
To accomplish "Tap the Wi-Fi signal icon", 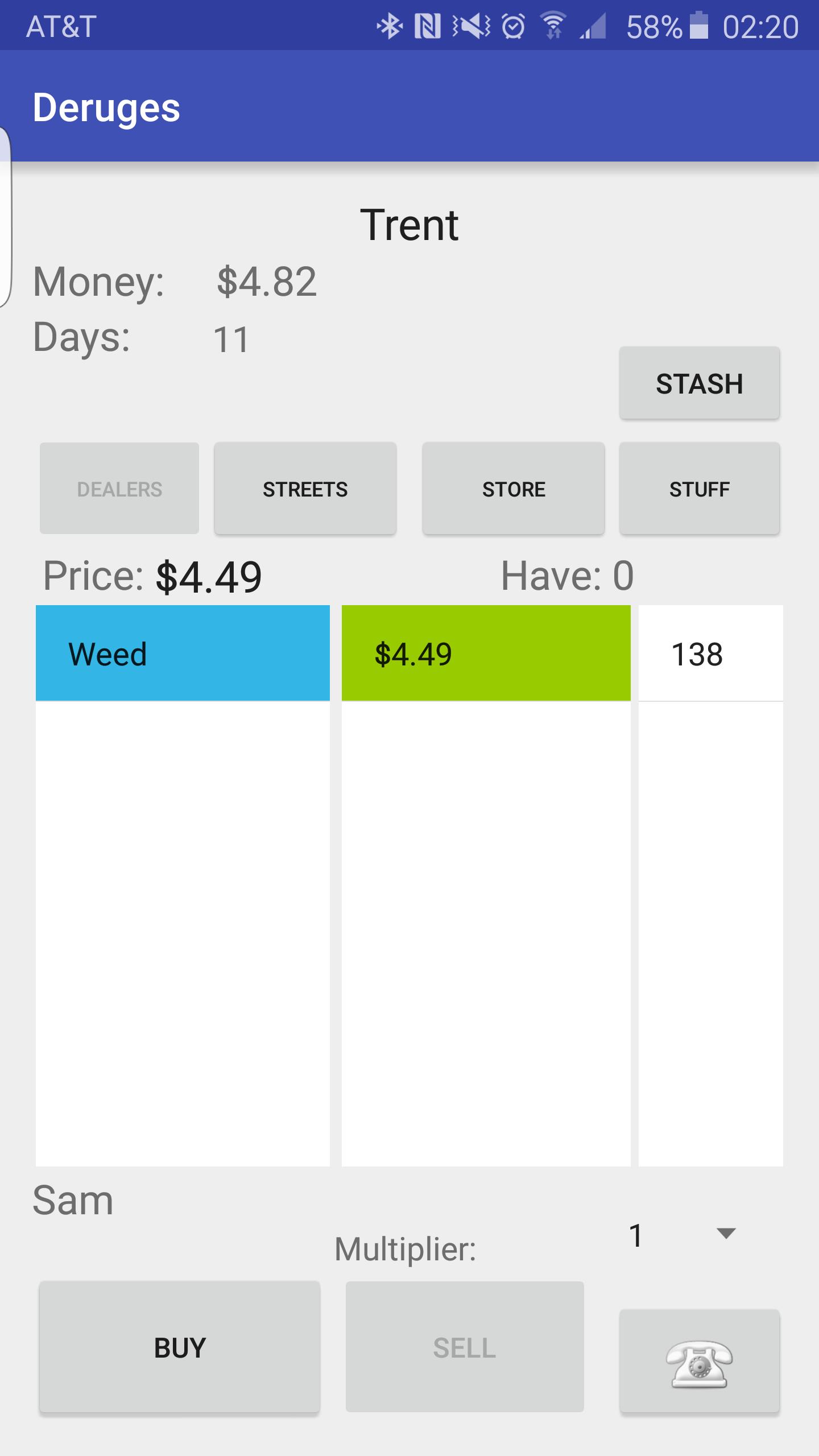I will (x=553, y=26).
